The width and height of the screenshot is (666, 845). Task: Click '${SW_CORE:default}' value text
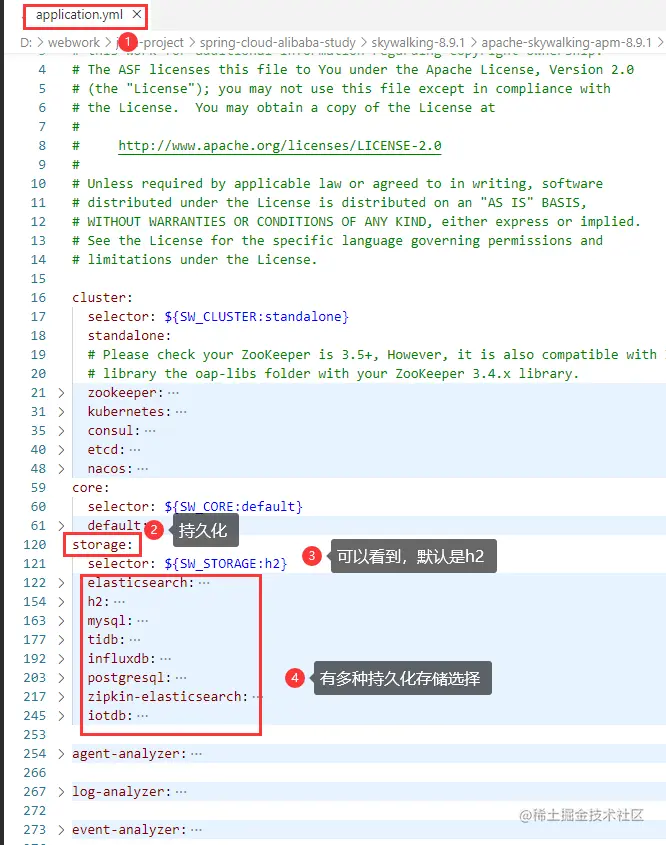pyautogui.click(x=233, y=507)
